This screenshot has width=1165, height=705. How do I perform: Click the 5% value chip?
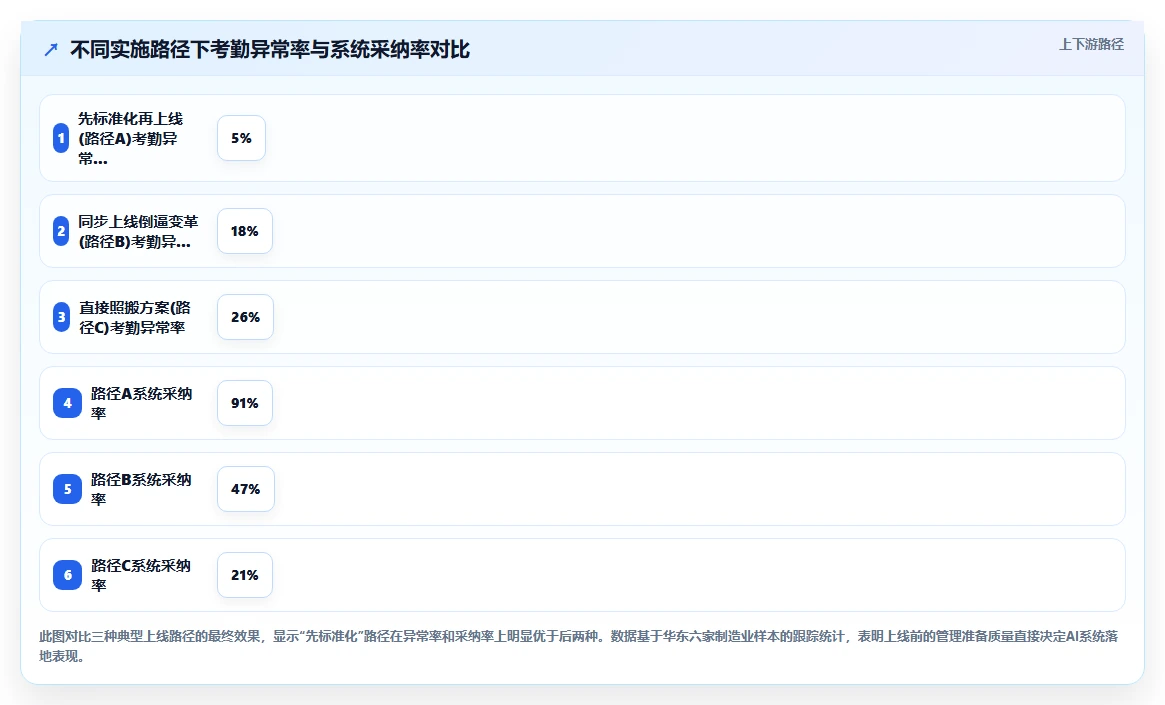[241, 138]
